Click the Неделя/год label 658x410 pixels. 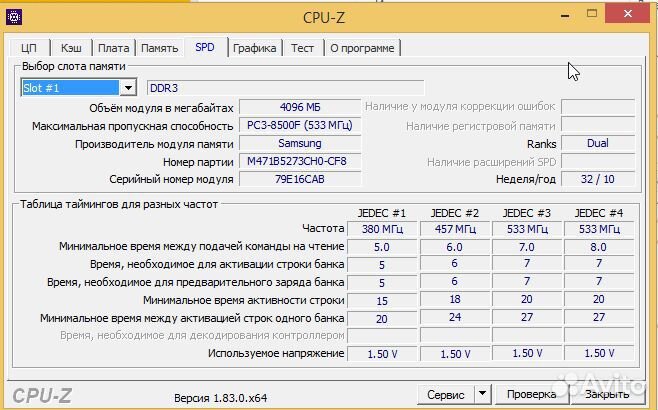pyautogui.click(x=526, y=180)
